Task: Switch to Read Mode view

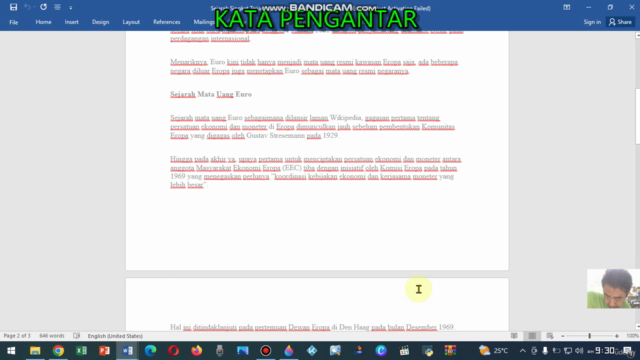Action: click(x=514, y=336)
